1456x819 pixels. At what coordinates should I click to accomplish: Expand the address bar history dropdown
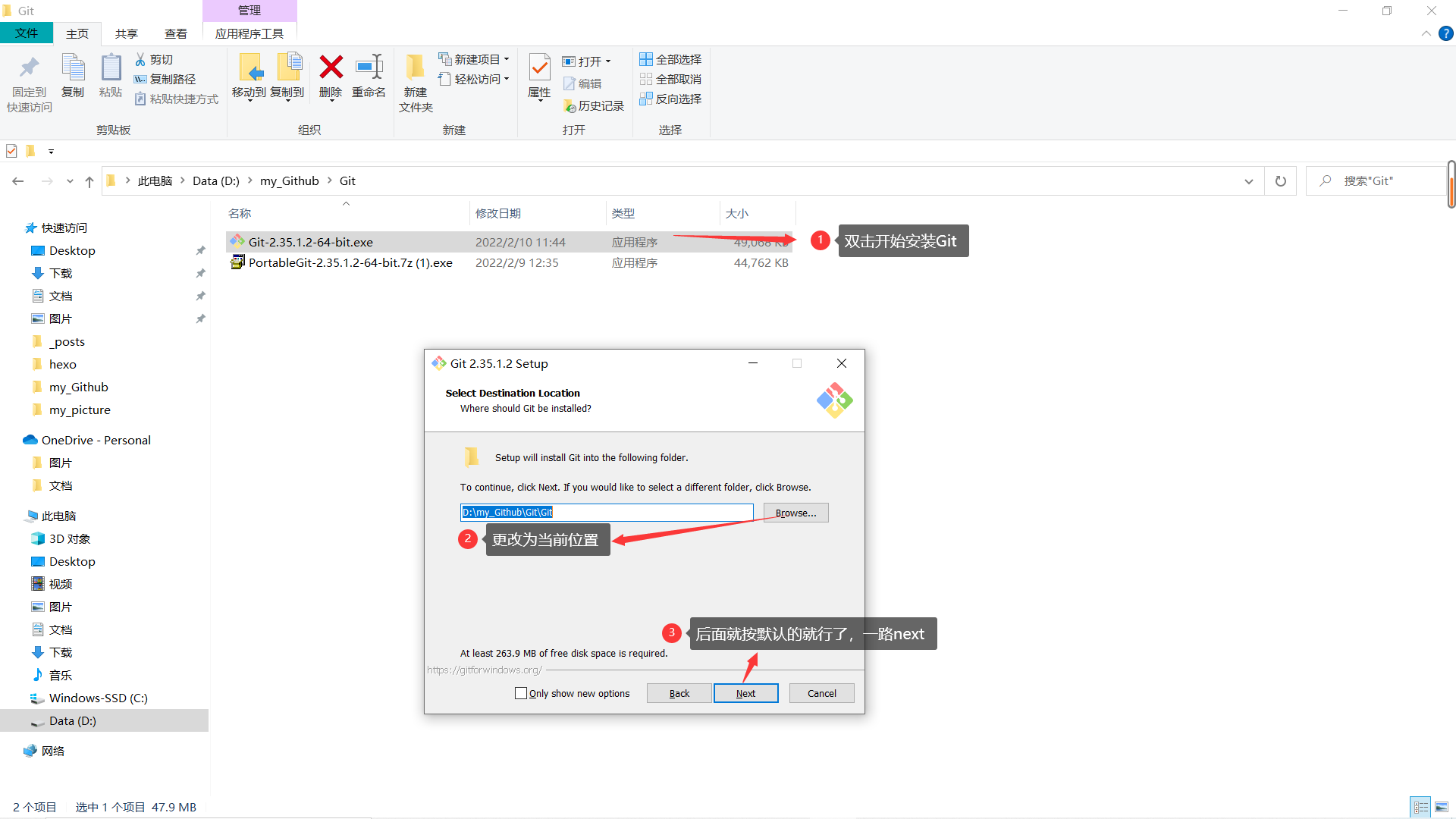[1248, 181]
